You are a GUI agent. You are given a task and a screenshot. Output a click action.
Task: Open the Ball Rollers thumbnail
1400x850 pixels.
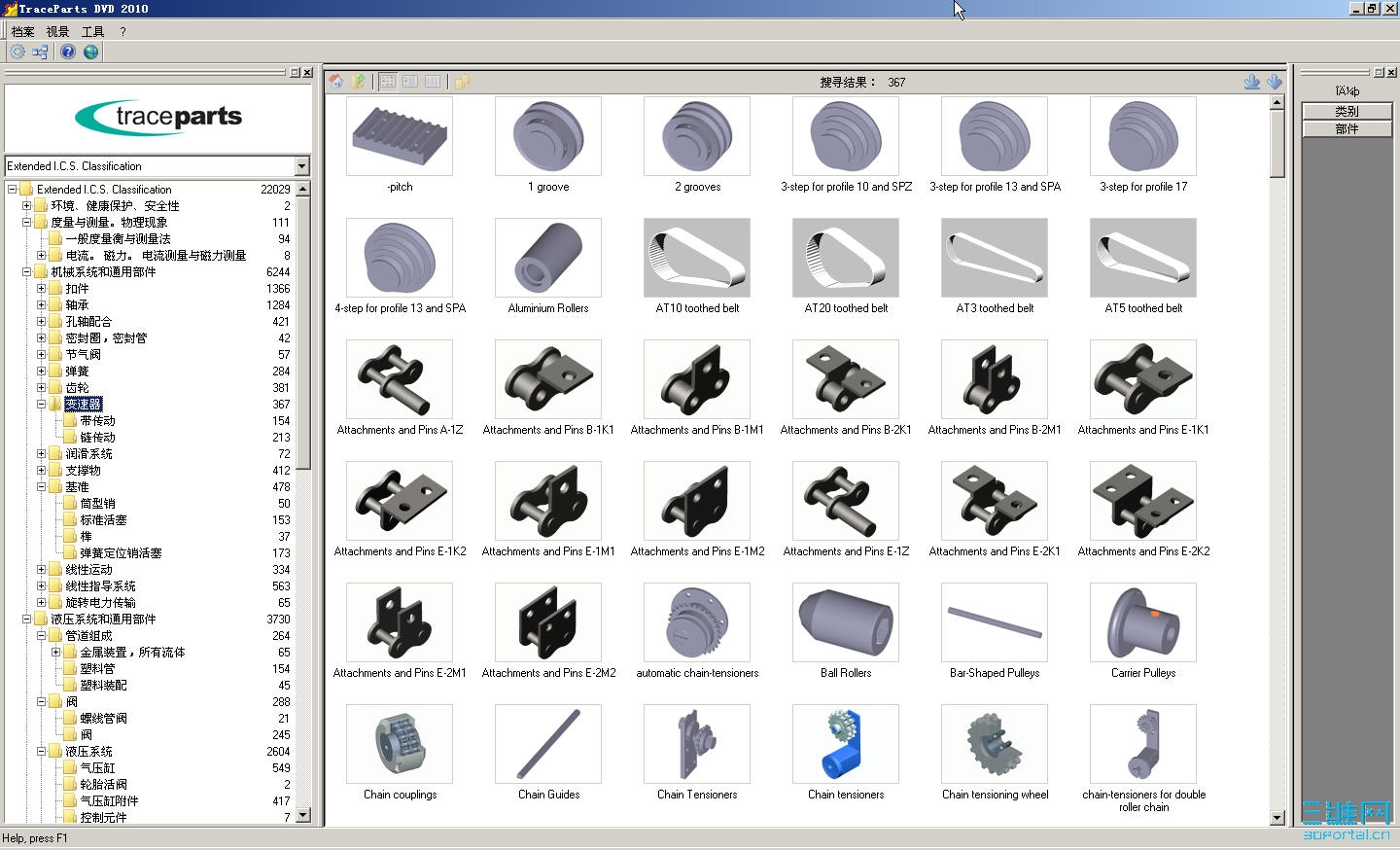click(846, 622)
